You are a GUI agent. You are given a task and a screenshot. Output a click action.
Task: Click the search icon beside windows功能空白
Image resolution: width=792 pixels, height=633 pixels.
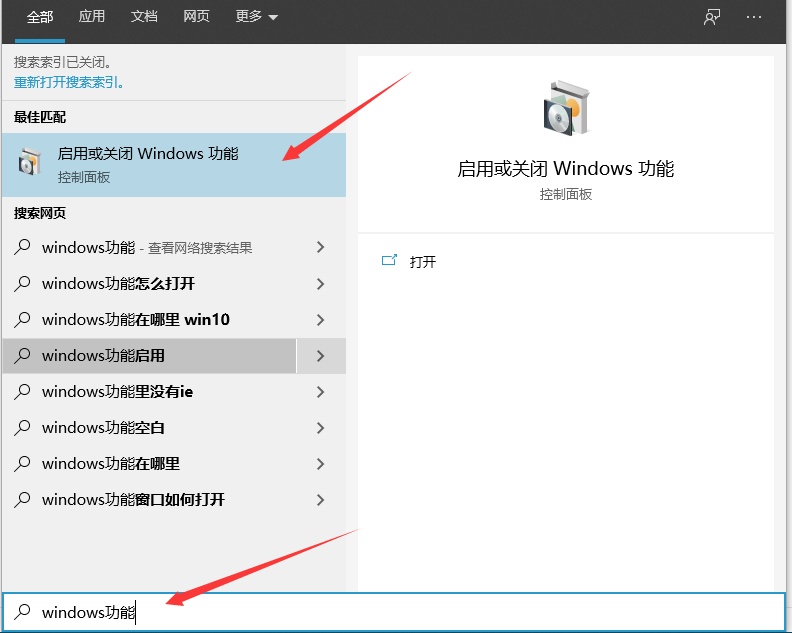pyautogui.click(x=22, y=427)
